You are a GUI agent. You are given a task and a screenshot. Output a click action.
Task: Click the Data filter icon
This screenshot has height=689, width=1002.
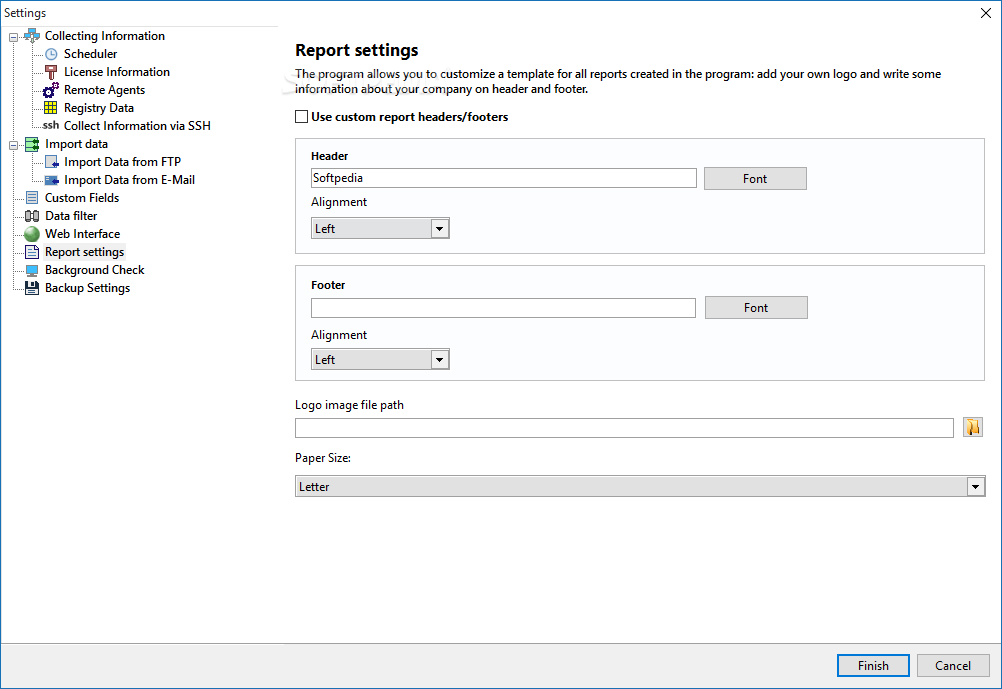pyautogui.click(x=32, y=216)
